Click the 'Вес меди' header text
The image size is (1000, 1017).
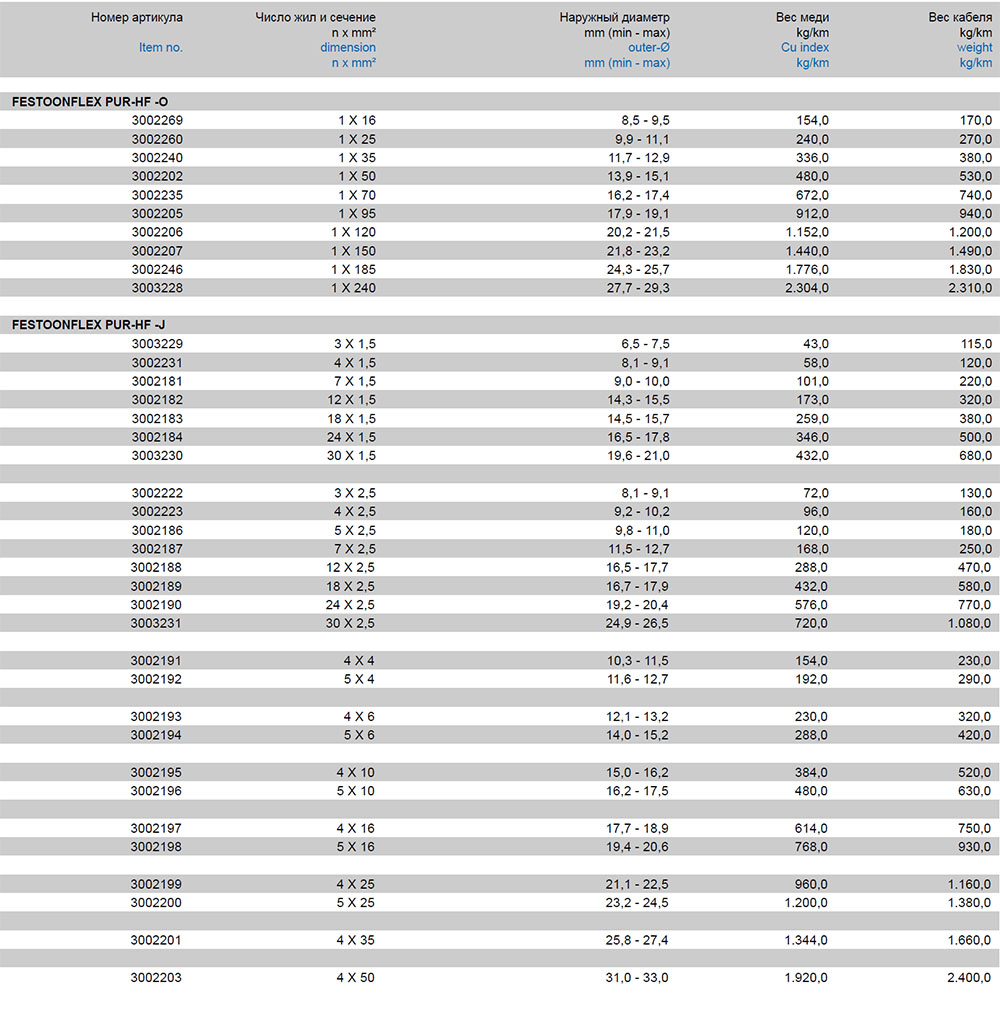tap(802, 18)
